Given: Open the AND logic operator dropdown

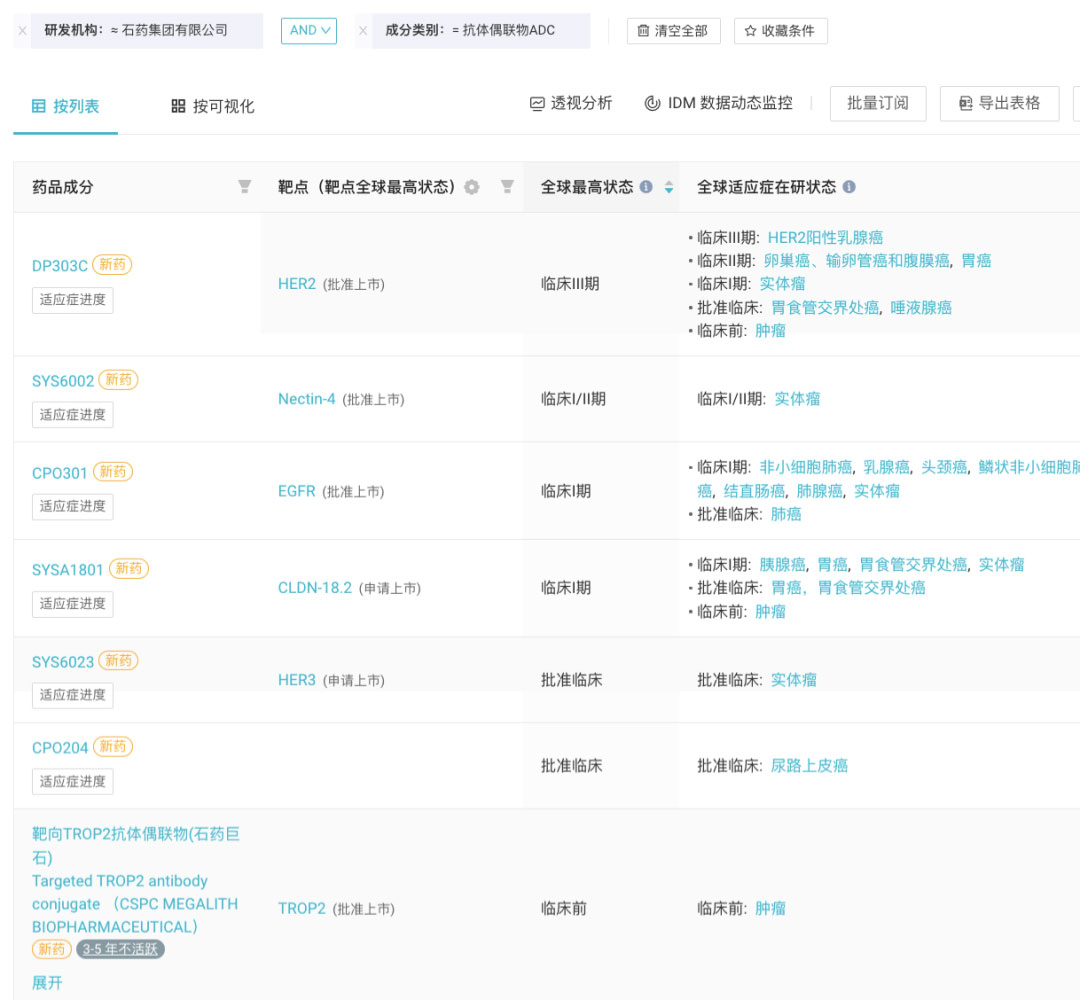Looking at the screenshot, I should pyautogui.click(x=309, y=31).
